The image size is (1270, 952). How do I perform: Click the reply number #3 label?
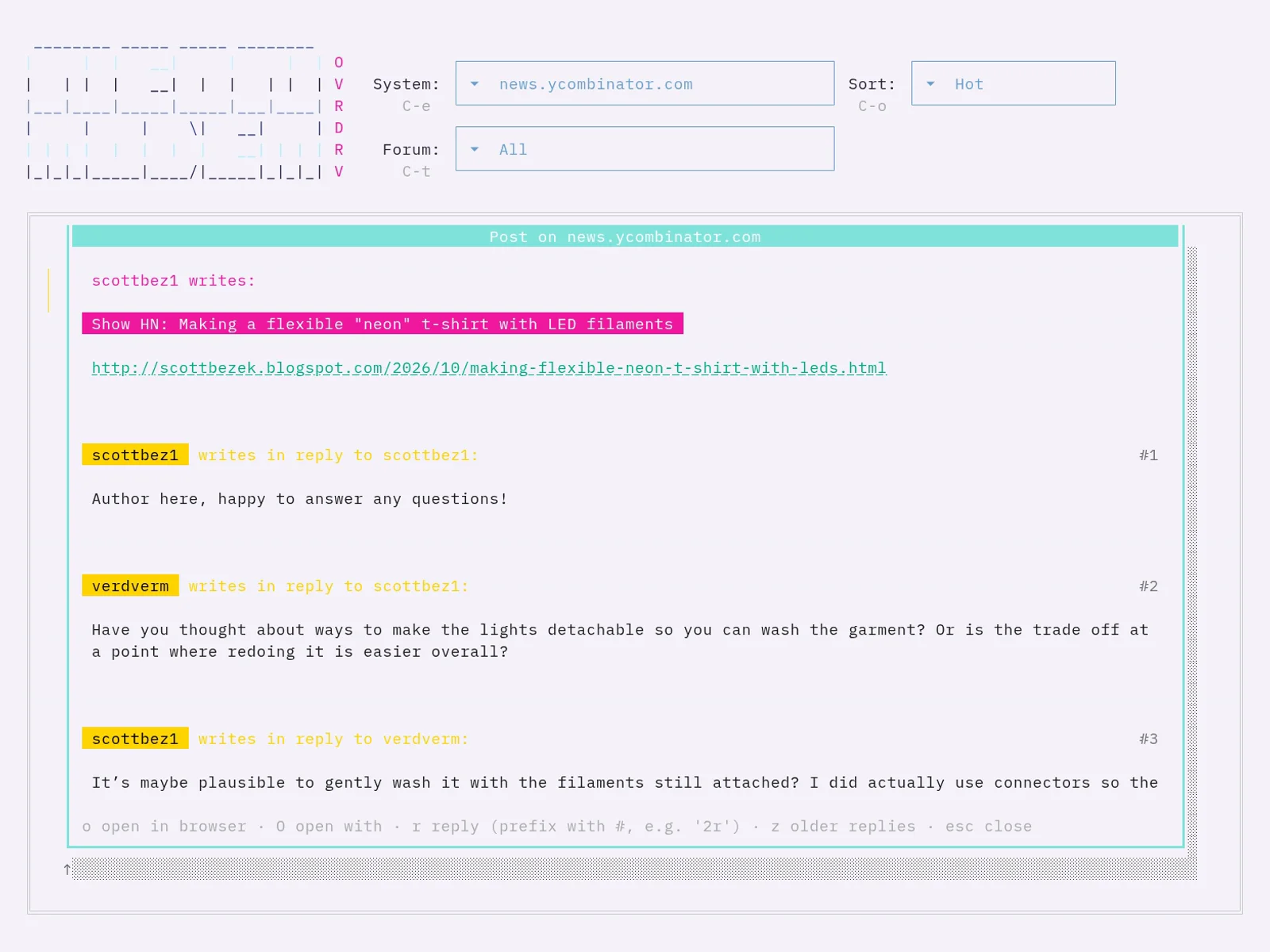(x=1149, y=739)
